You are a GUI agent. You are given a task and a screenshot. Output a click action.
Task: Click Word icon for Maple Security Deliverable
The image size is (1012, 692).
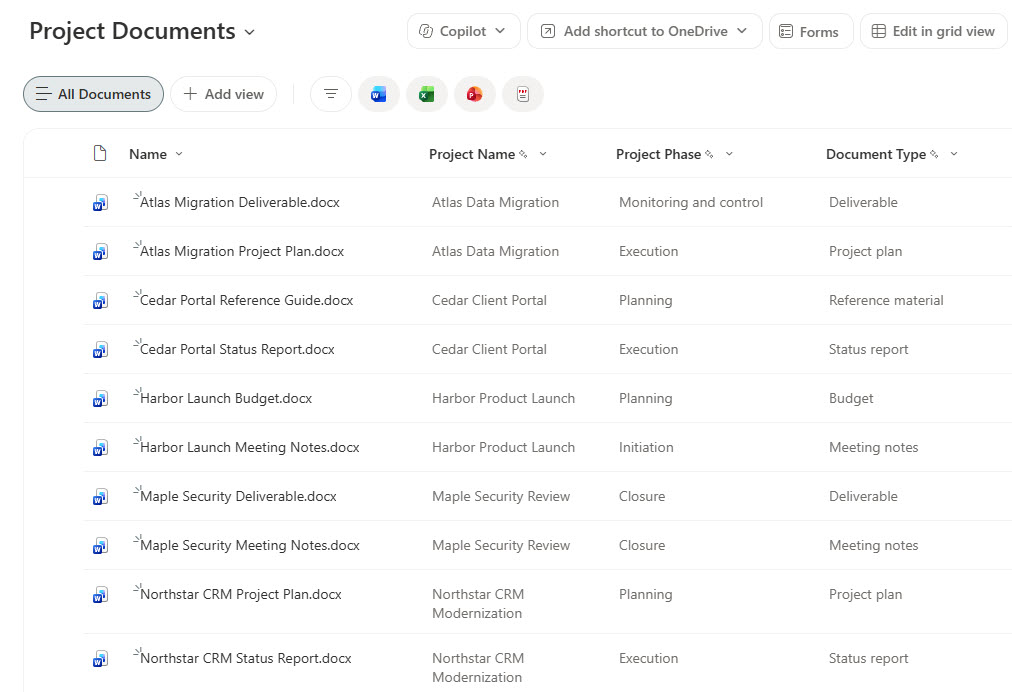click(x=100, y=497)
